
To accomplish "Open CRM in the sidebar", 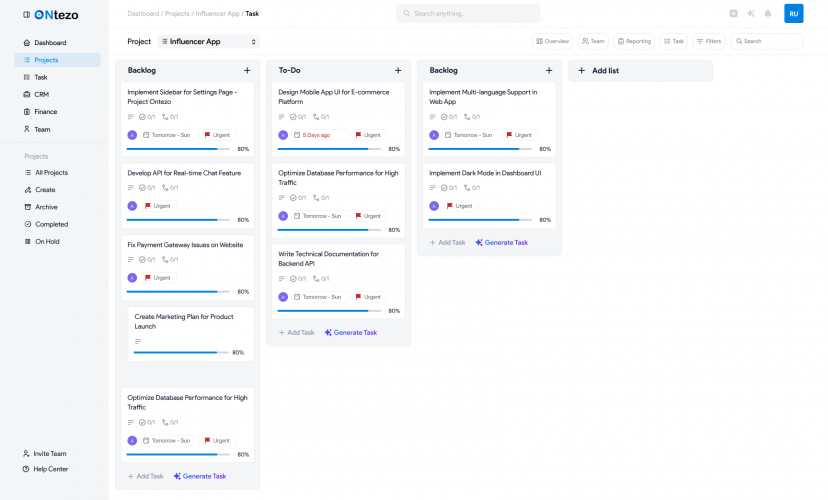I will [41, 94].
